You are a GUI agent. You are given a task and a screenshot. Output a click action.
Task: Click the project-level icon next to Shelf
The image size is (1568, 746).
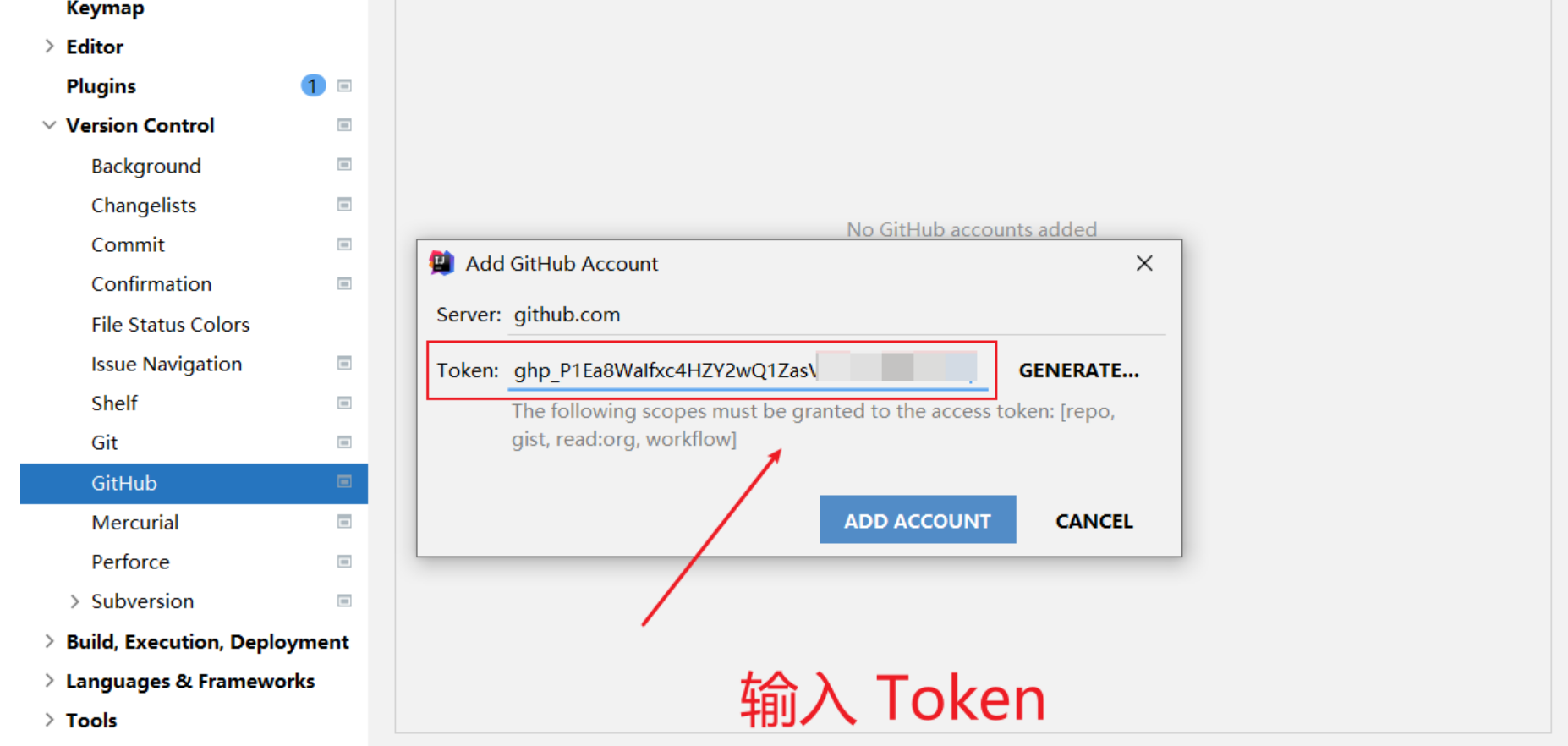[344, 403]
